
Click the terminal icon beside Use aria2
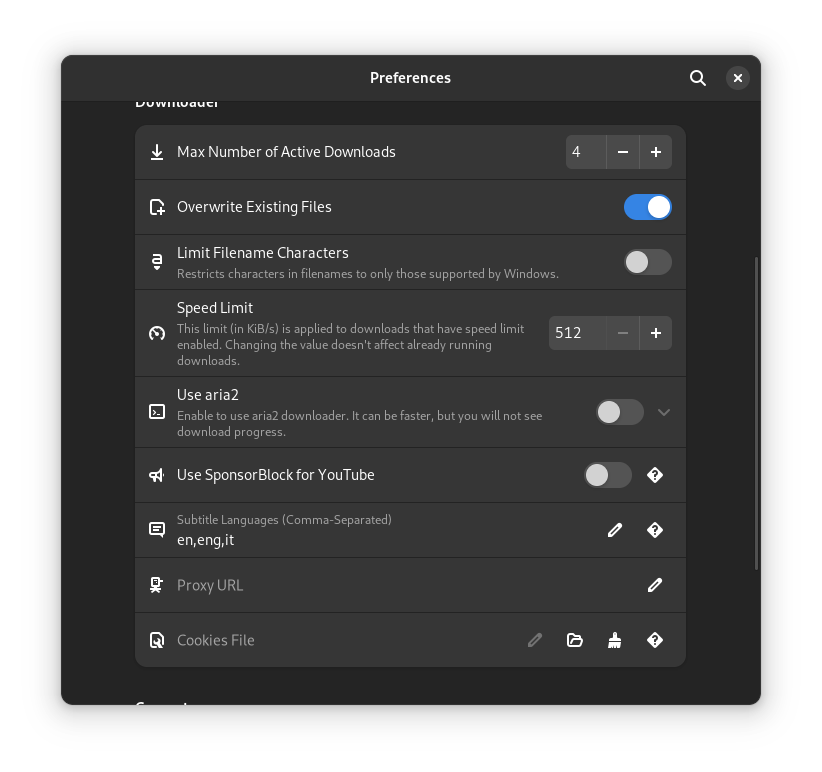[157, 412]
